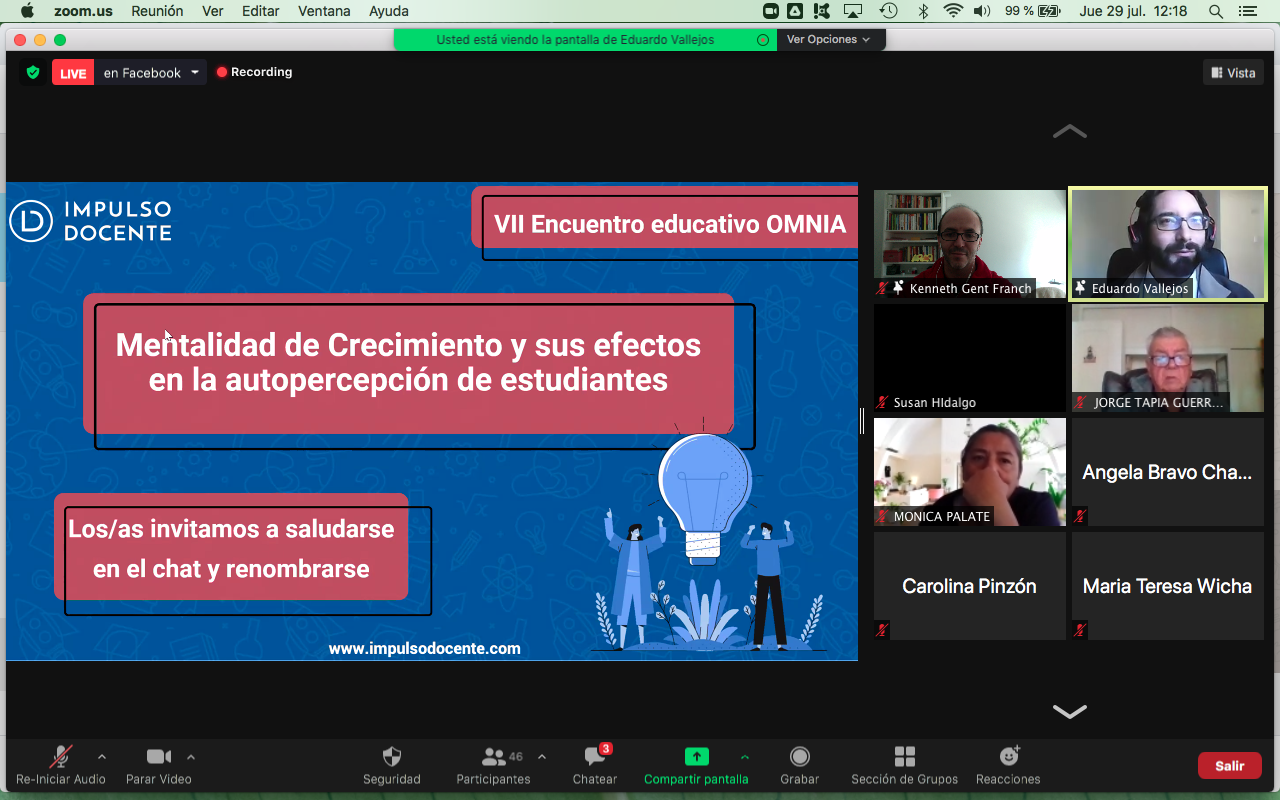Open Sección de Grupos
The width and height of the screenshot is (1280, 800).
point(904,757)
